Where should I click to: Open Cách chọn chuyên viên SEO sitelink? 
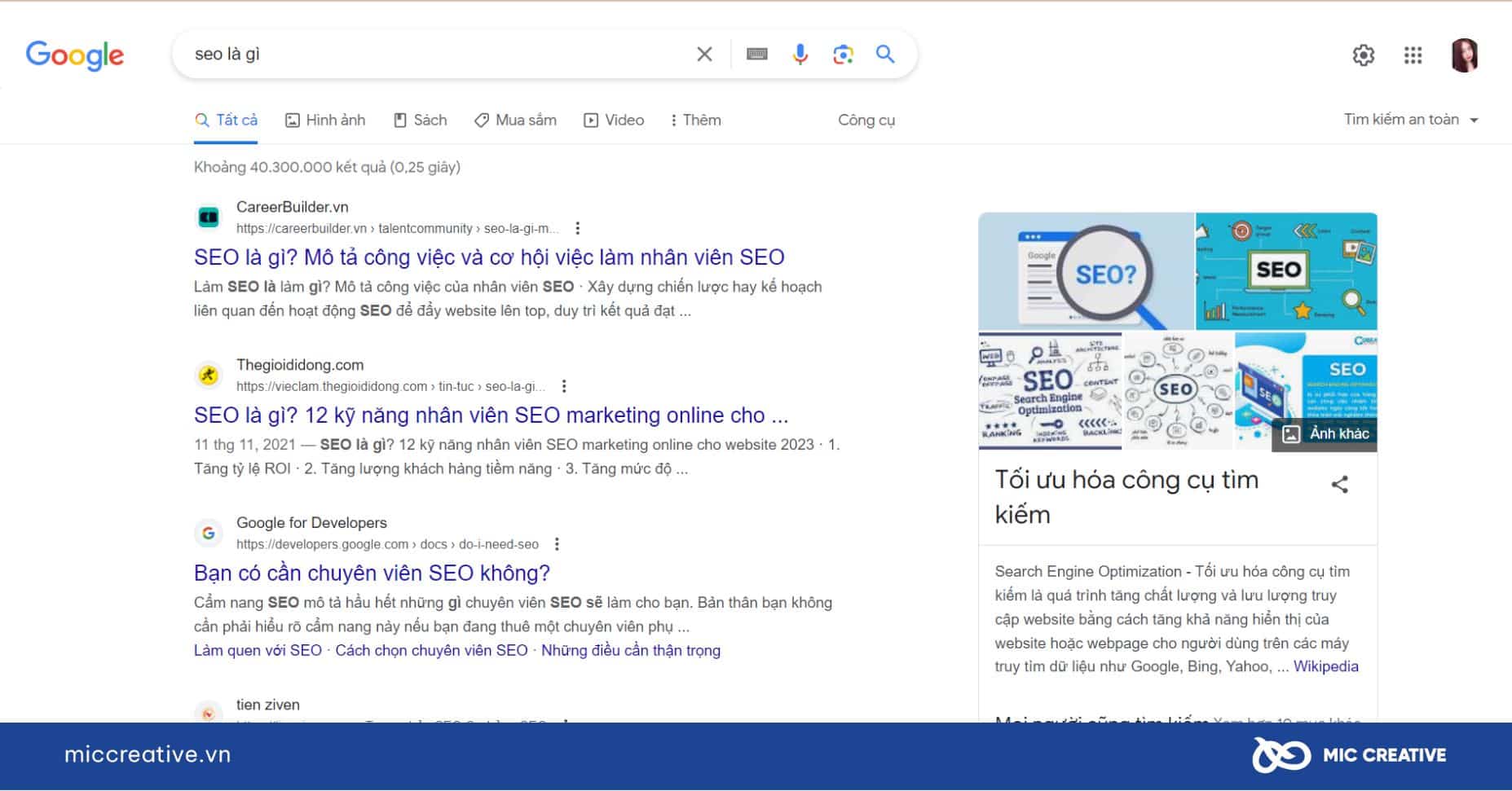point(431,651)
